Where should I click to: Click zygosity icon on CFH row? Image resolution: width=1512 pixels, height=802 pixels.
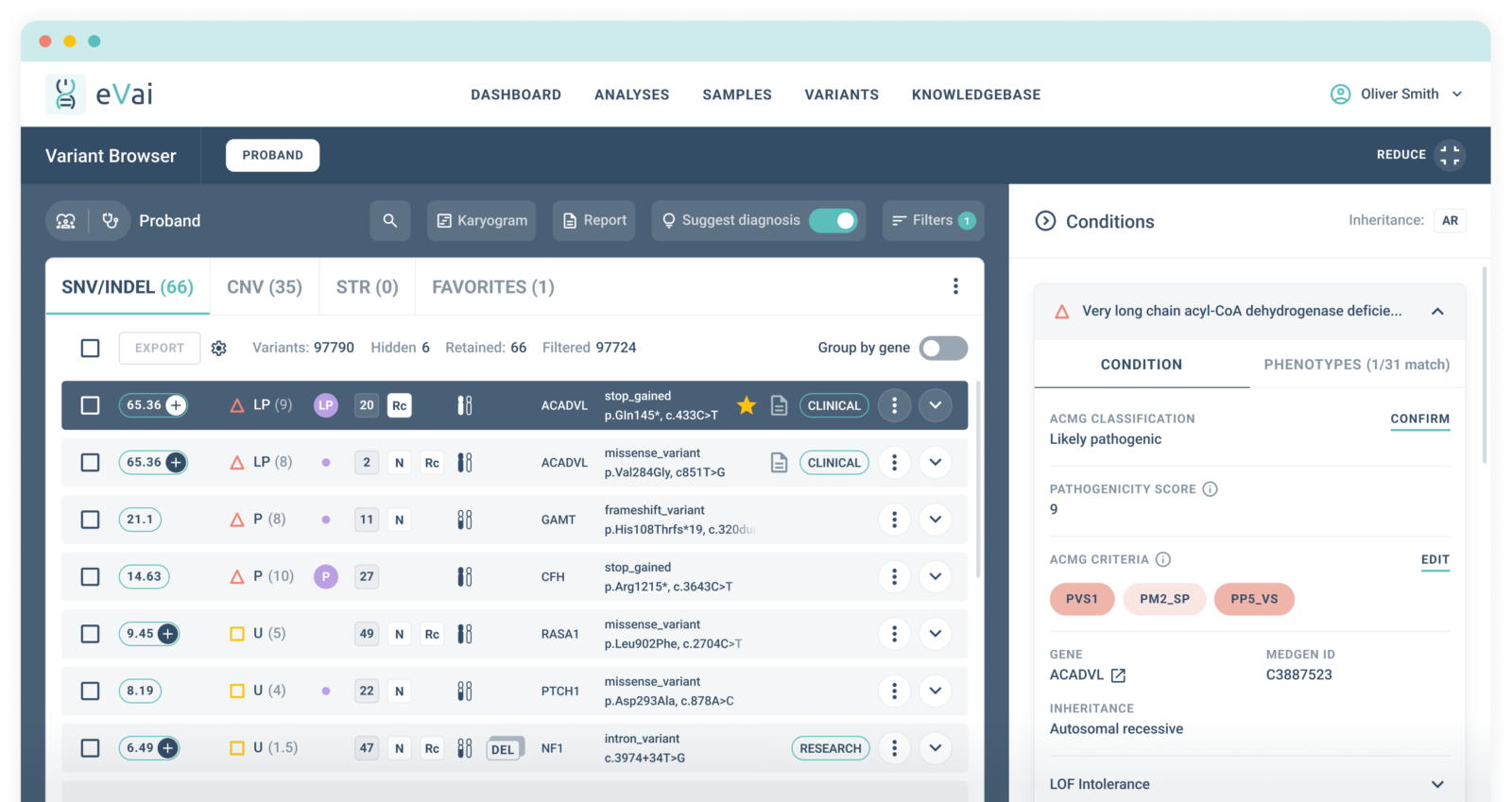[465, 576]
